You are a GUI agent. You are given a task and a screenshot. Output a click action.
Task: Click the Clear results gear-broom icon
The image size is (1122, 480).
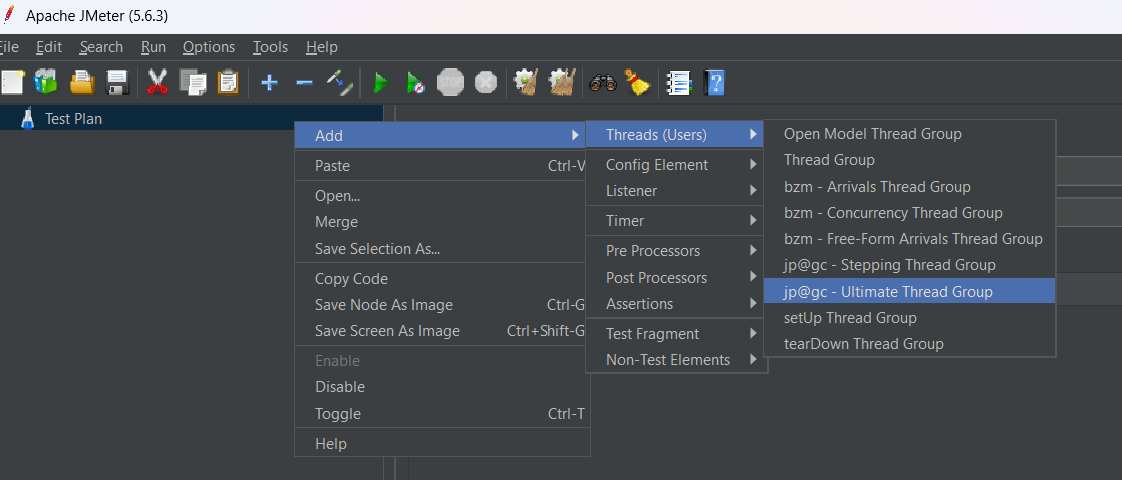[x=527, y=82]
